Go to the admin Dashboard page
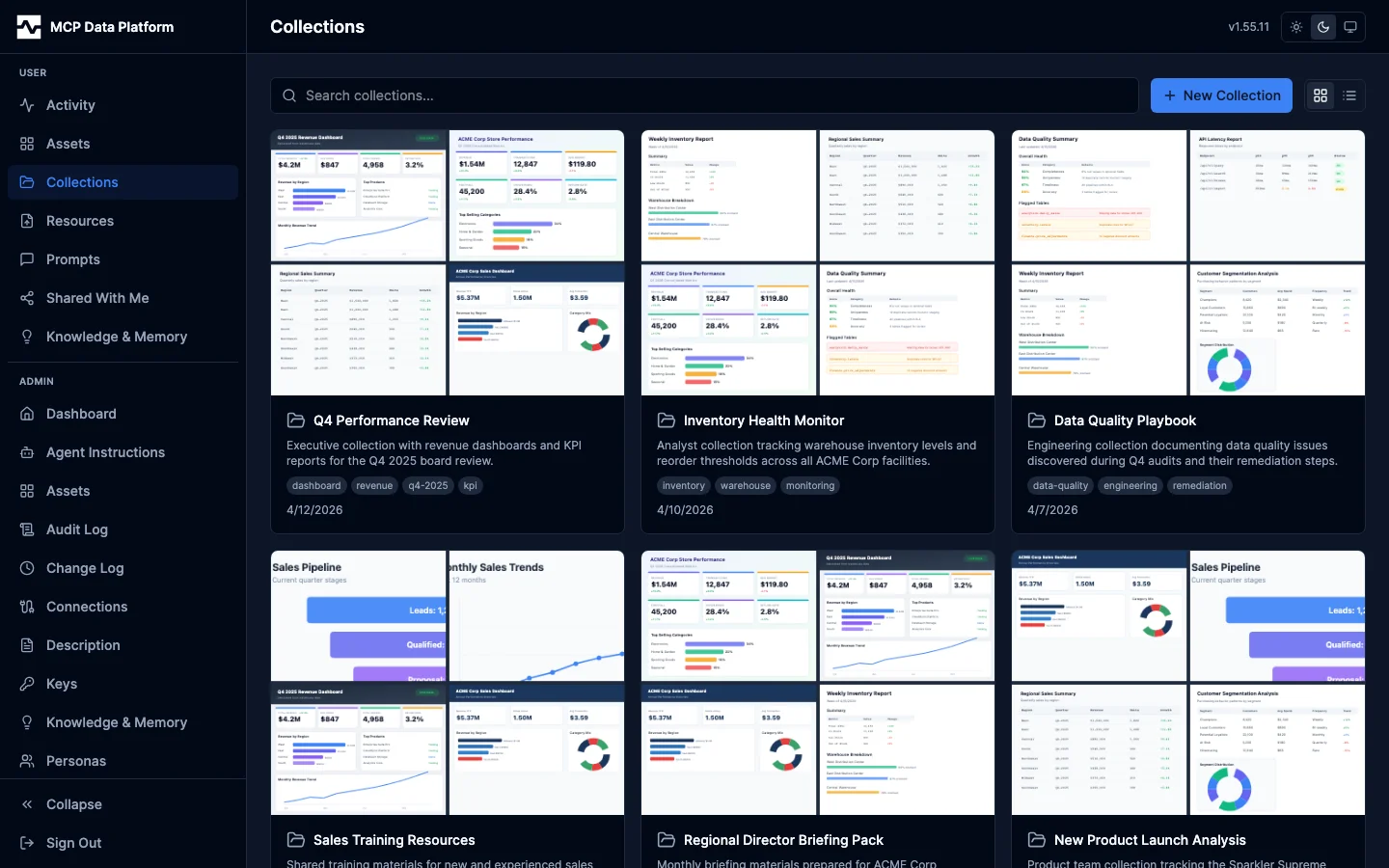The height and width of the screenshot is (868, 1389). (x=81, y=414)
